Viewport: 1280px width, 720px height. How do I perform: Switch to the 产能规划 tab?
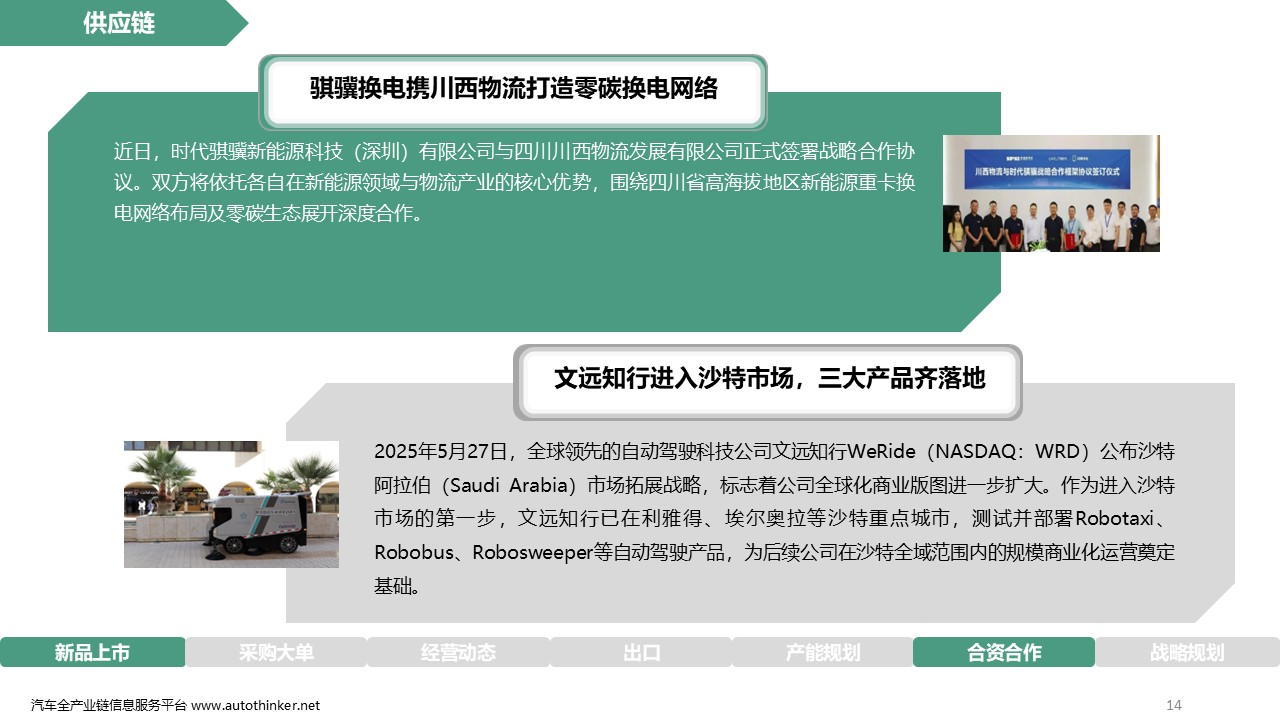(822, 653)
